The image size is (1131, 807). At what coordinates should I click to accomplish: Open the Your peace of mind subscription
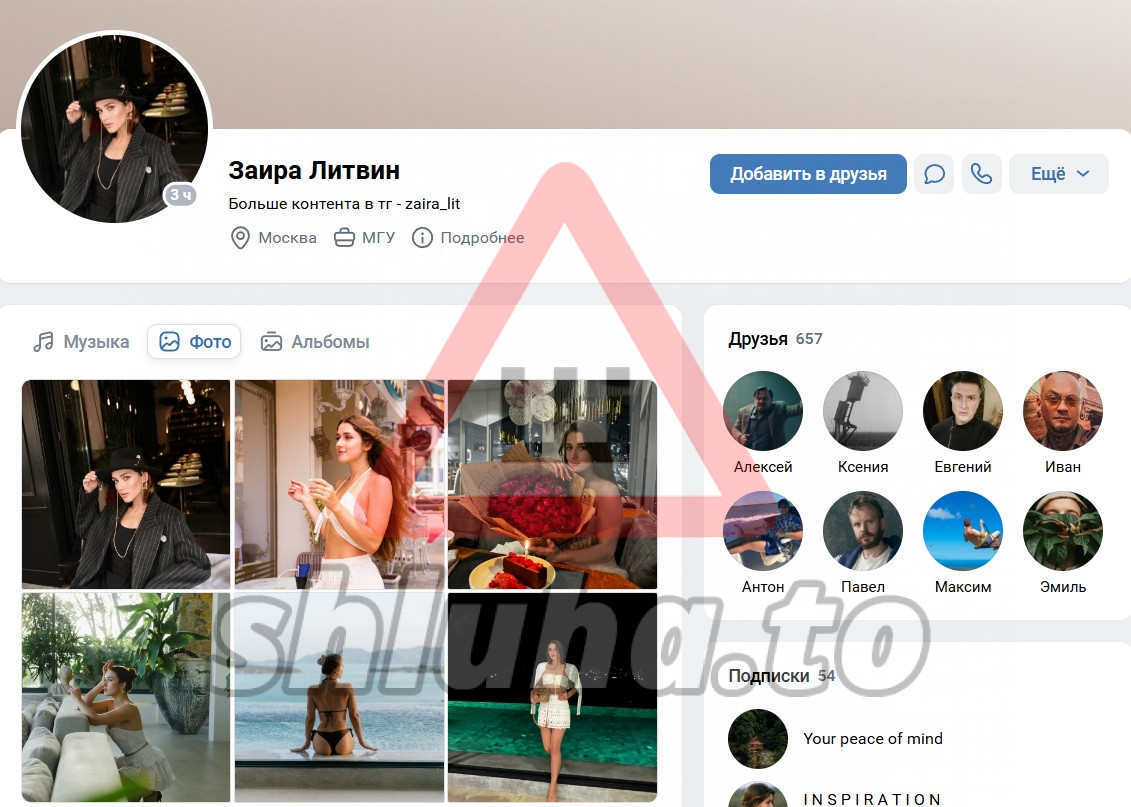(872, 739)
